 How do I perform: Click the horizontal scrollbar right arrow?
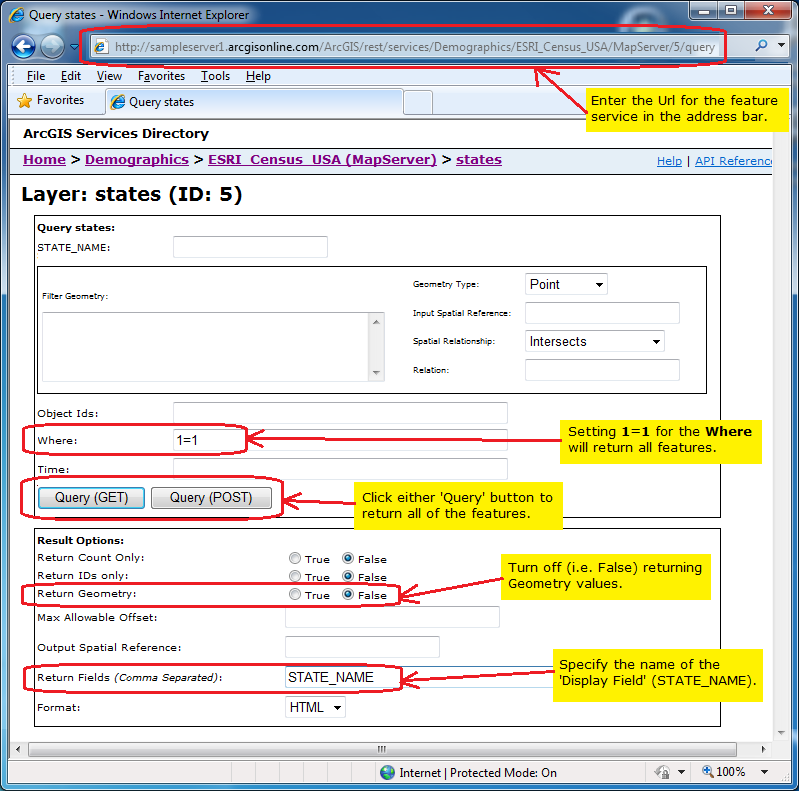[x=763, y=749]
